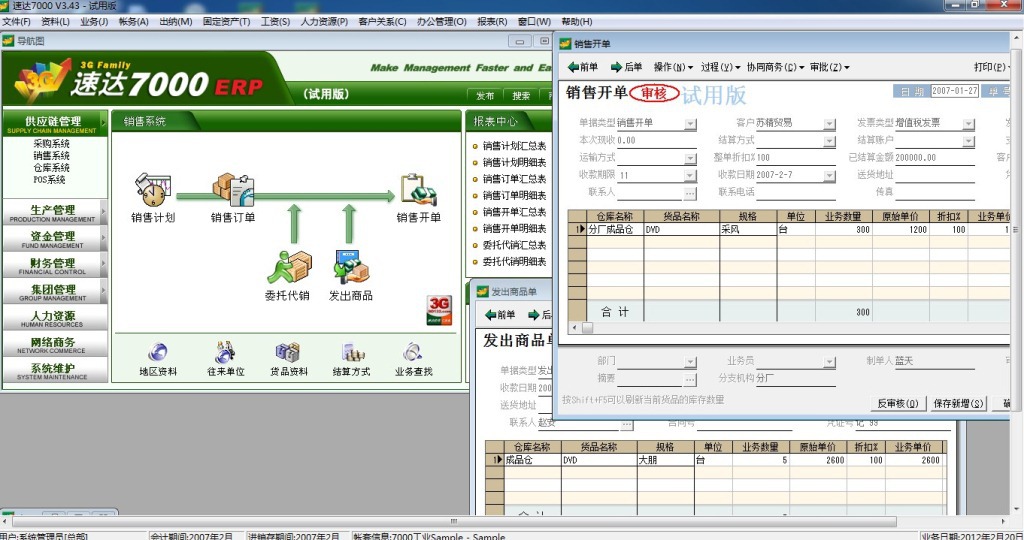Open the 报表(R) menu
The width and height of the screenshot is (1024, 540).
492,22
